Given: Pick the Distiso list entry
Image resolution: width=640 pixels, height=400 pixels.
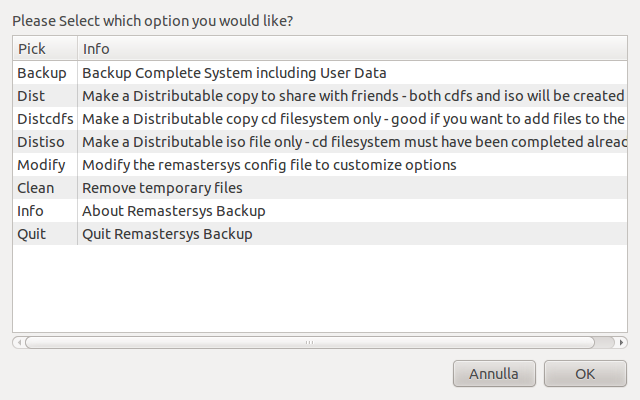Looking at the screenshot, I should (x=40, y=142).
